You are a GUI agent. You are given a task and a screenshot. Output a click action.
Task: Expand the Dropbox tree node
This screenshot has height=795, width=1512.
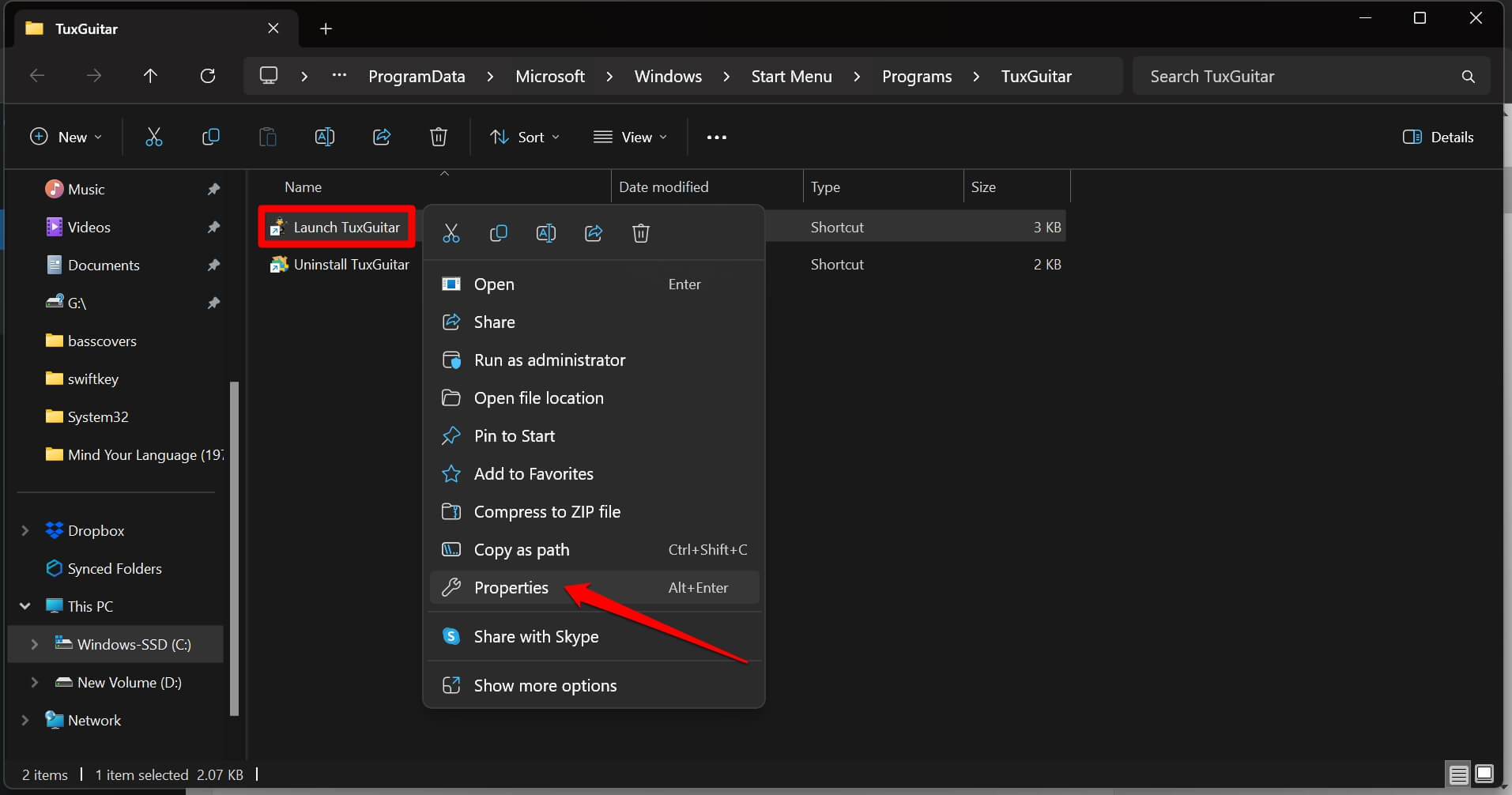(x=25, y=531)
